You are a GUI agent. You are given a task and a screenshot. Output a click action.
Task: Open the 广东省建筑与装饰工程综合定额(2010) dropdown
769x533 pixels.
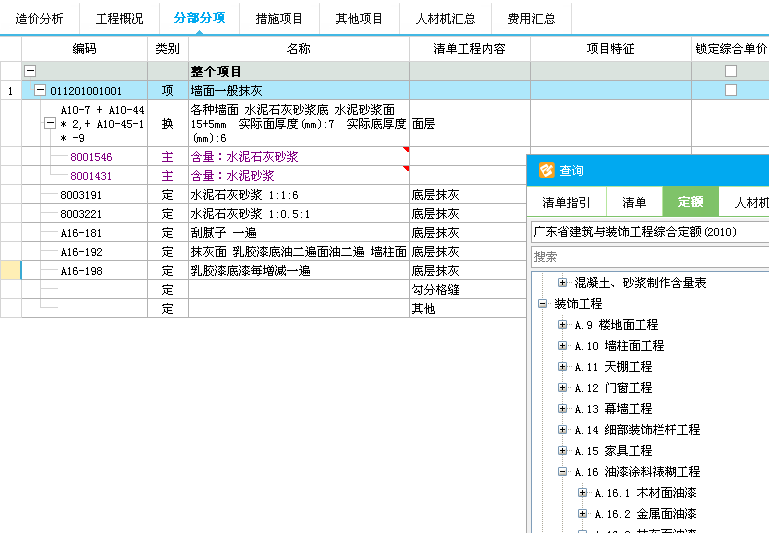tap(650, 231)
